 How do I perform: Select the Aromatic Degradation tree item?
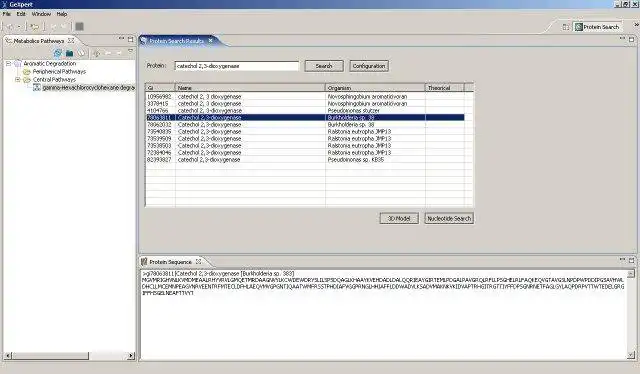coord(49,64)
